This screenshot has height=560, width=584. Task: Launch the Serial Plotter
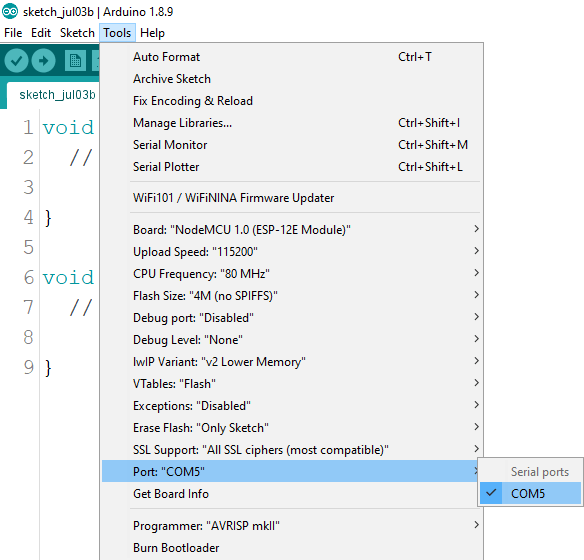pyautogui.click(x=292, y=166)
